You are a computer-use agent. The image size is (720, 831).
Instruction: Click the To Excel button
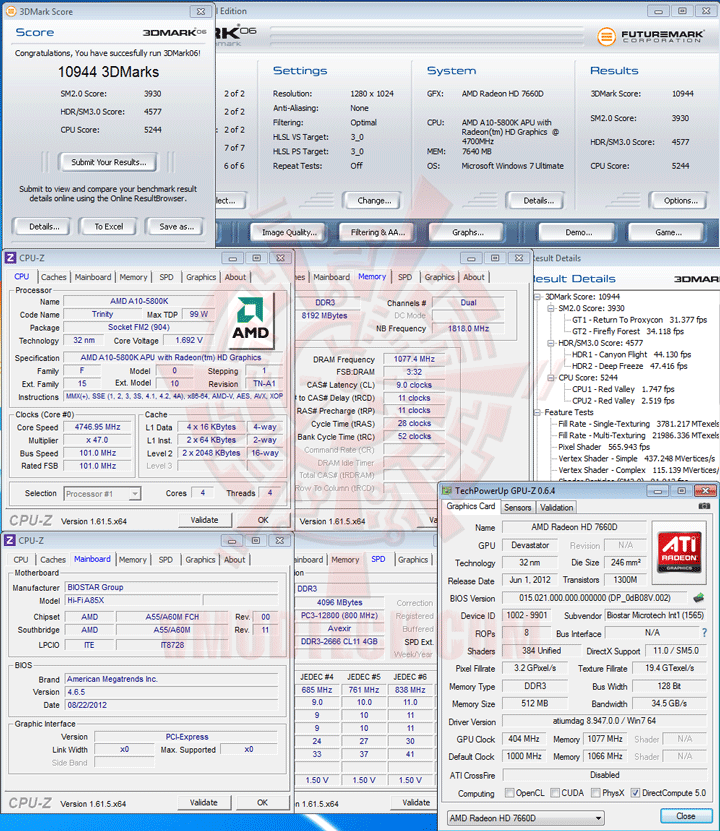click(x=109, y=226)
